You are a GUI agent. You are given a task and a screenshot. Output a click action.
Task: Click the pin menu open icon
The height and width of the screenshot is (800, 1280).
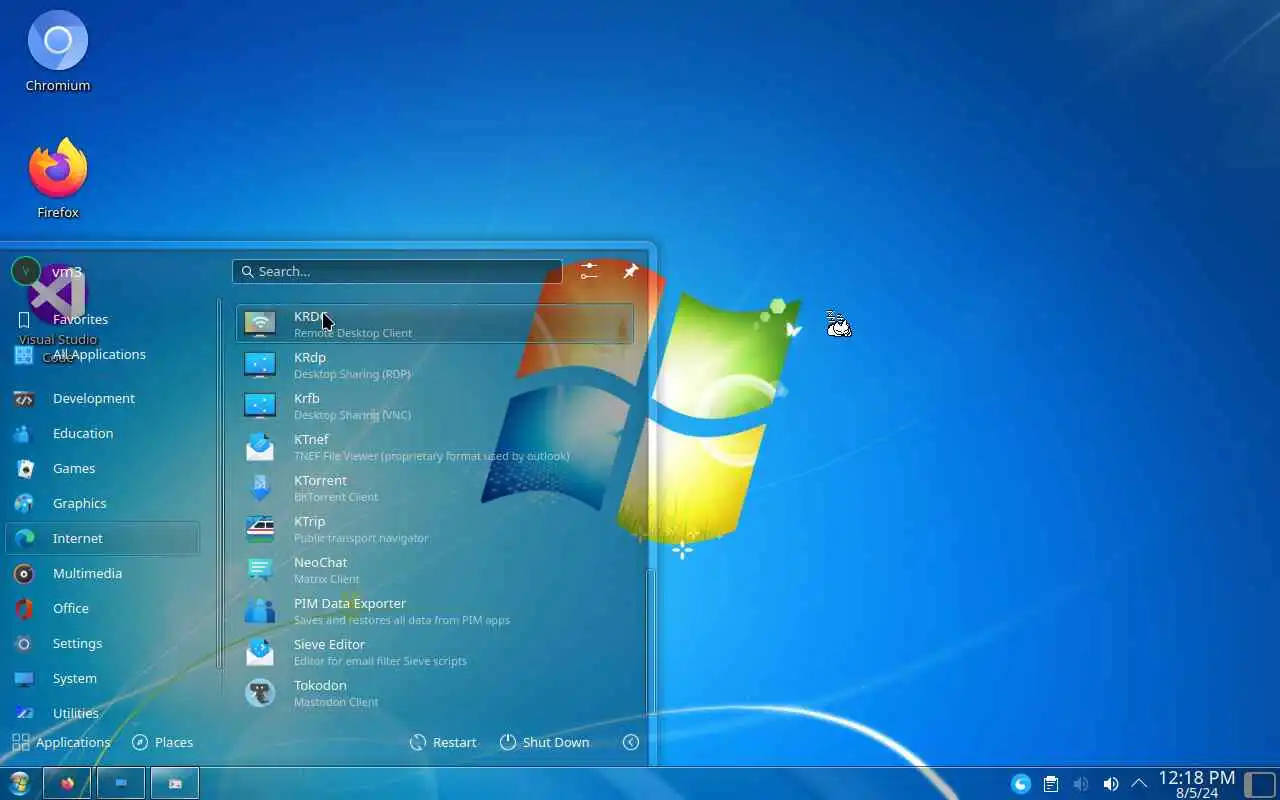point(631,271)
